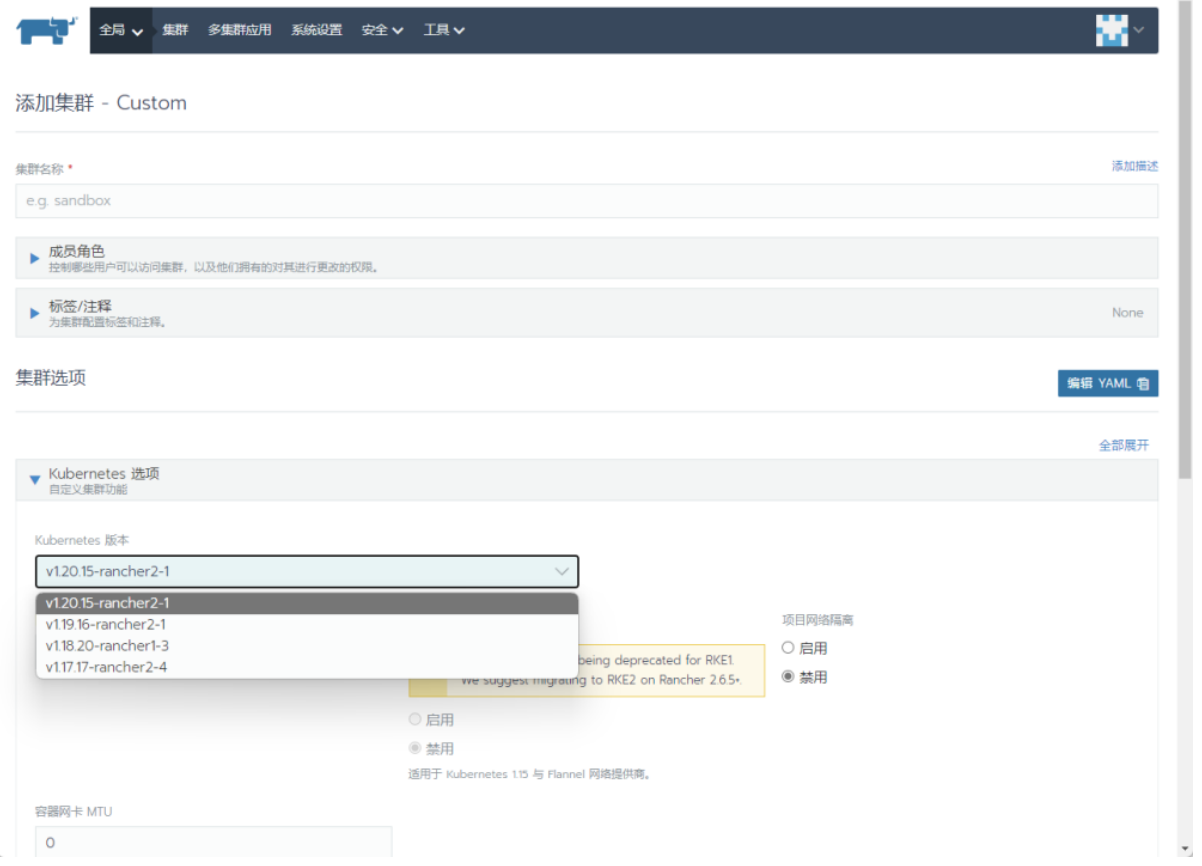Open the 工具 menu

(443, 30)
